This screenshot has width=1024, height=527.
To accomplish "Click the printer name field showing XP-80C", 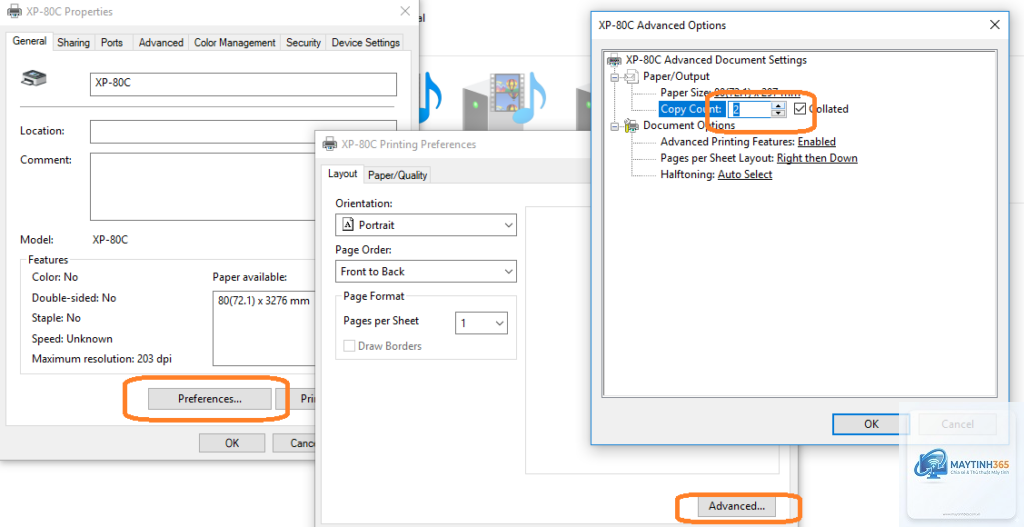I will coord(243,84).
